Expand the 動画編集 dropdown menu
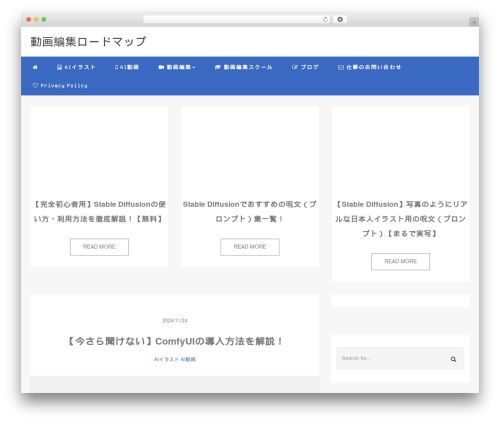The width and height of the screenshot is (500, 423). [177, 67]
